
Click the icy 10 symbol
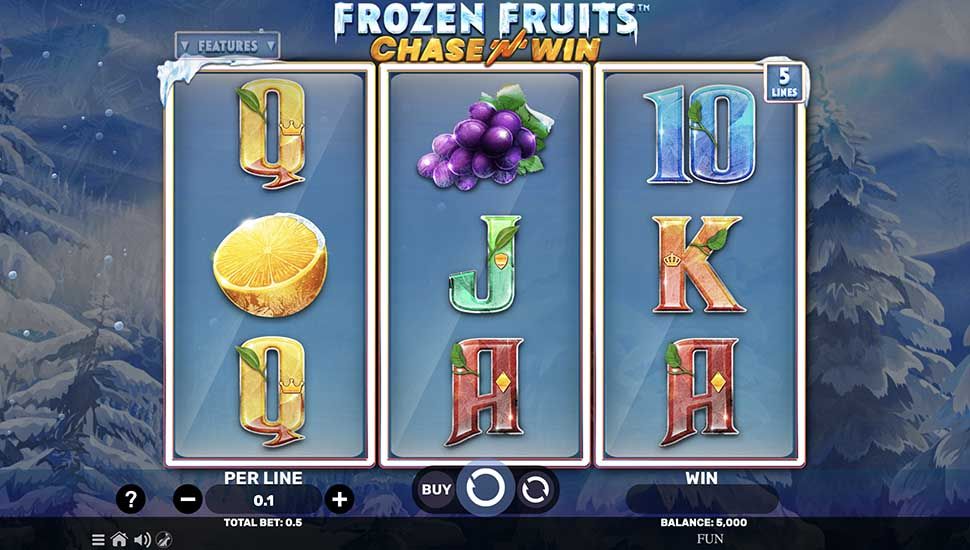[x=700, y=135]
